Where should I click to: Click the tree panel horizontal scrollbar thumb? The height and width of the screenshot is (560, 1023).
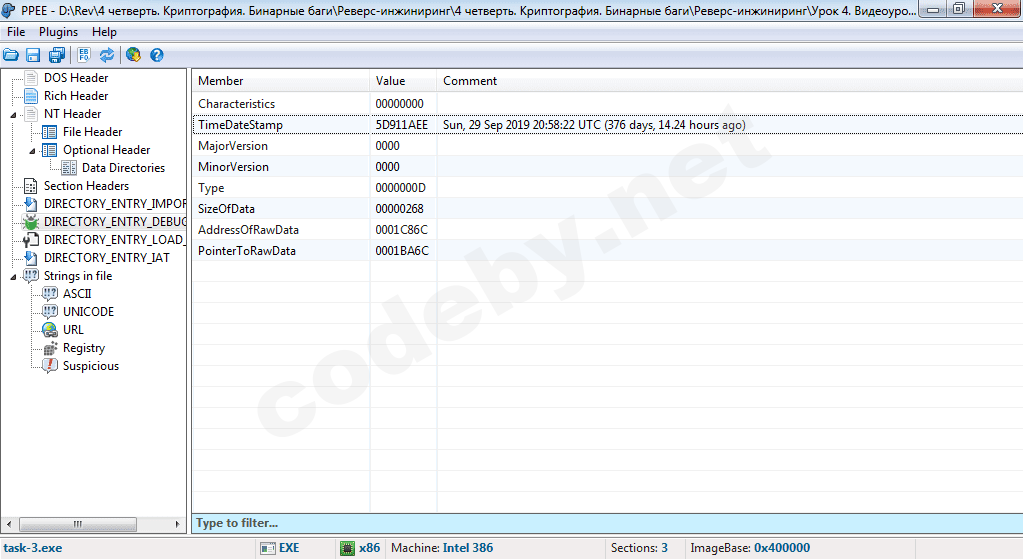coord(78,524)
